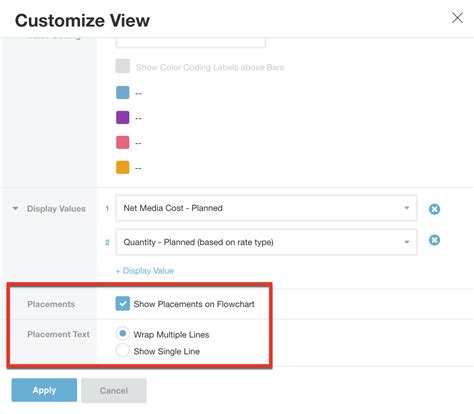Select Wrap Multiple Lines radio option
Viewport: 474px width, 414px height.
[123, 333]
